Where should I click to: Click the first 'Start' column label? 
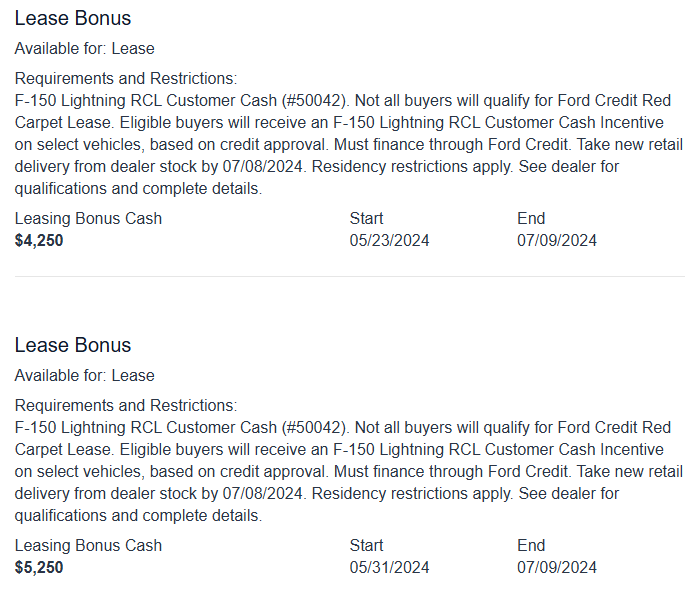(366, 219)
